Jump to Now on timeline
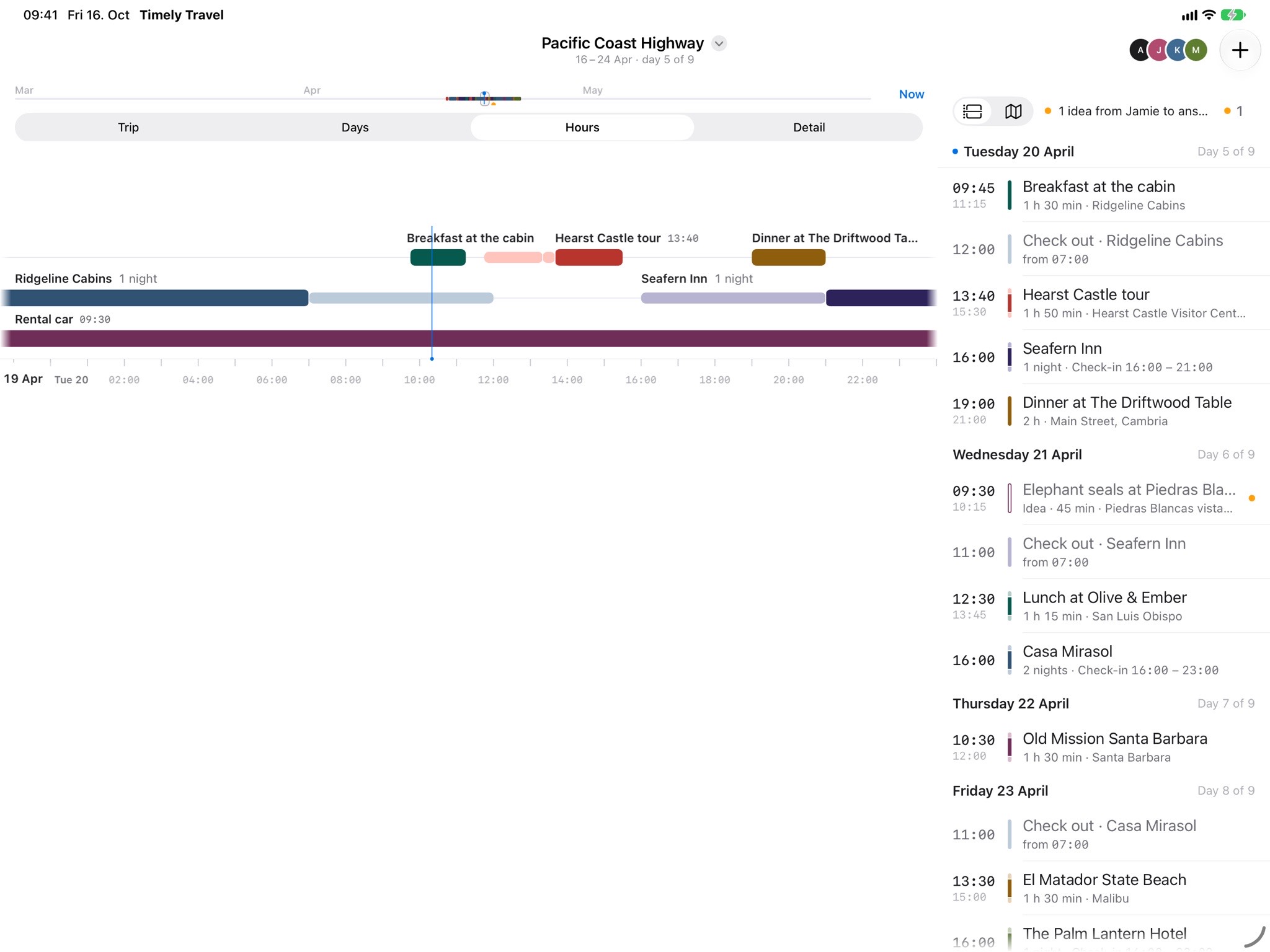 coord(911,94)
